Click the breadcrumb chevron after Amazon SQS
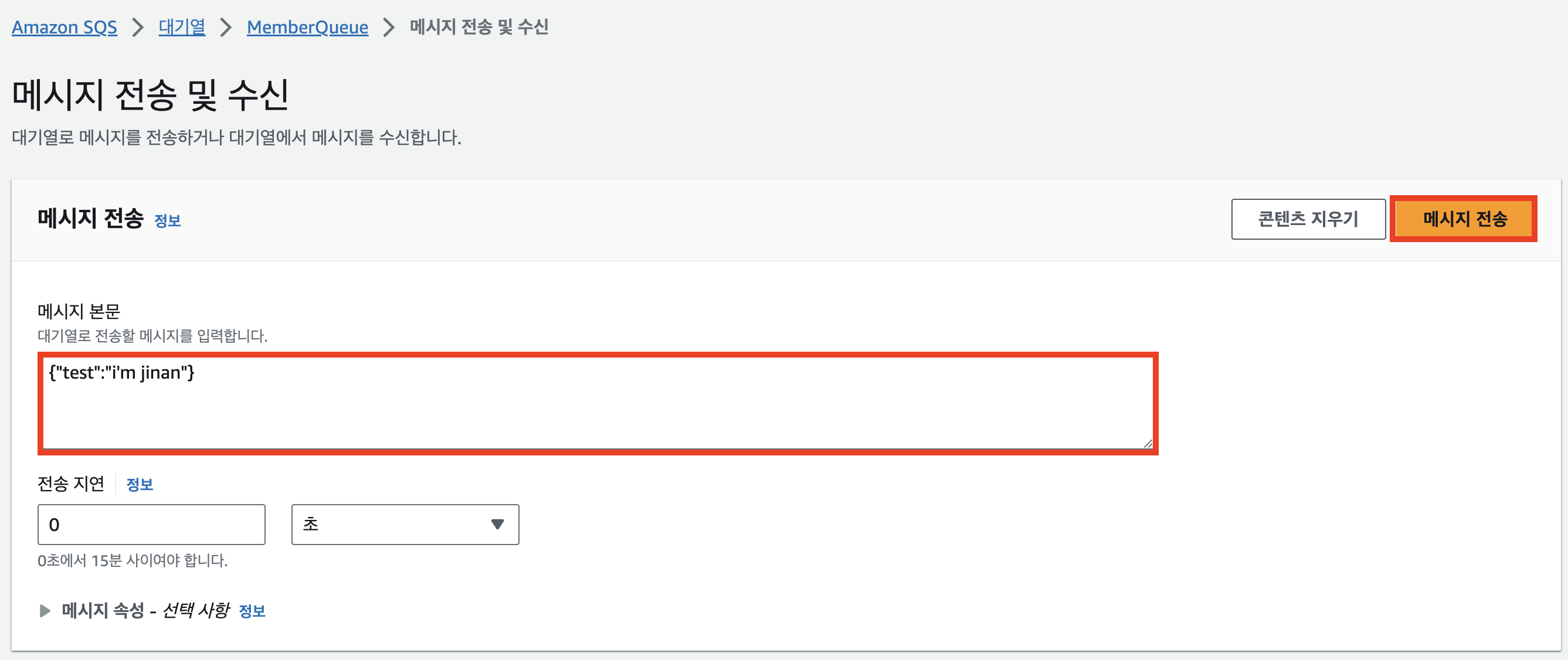 click(x=139, y=28)
